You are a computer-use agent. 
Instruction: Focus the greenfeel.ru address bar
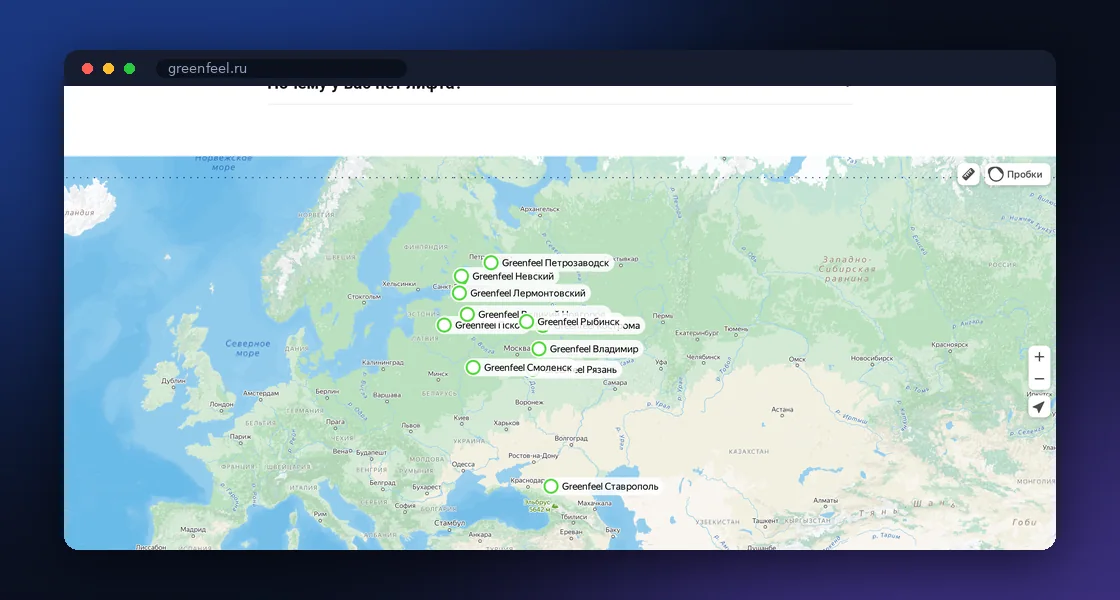pos(281,69)
